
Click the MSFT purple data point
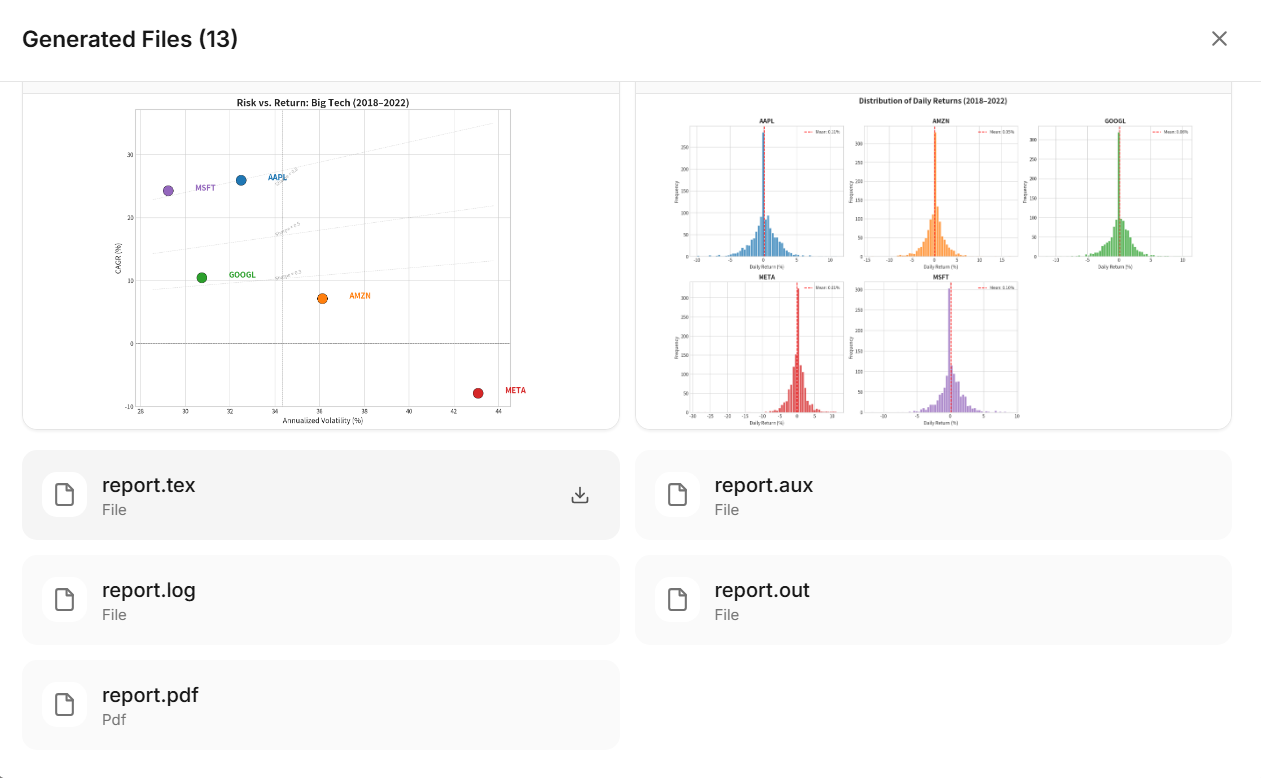tap(168, 190)
